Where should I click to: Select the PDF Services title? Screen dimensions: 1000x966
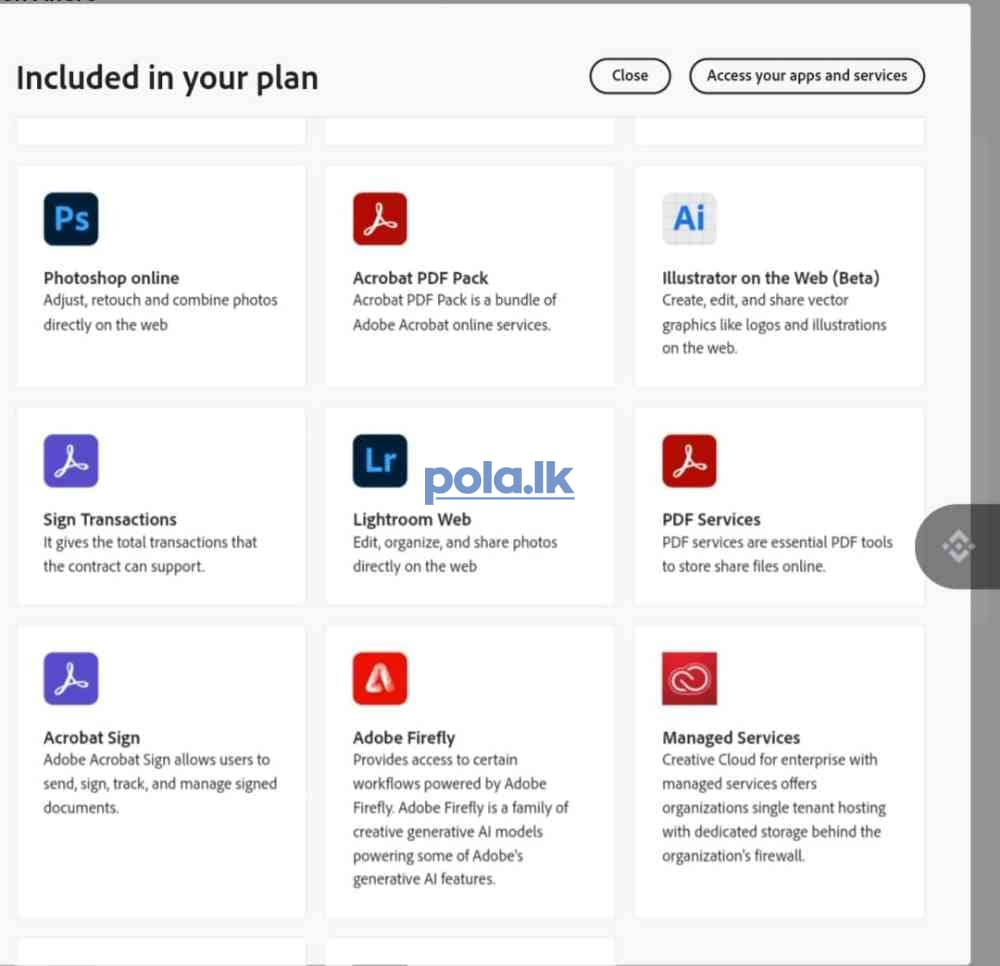(x=711, y=520)
